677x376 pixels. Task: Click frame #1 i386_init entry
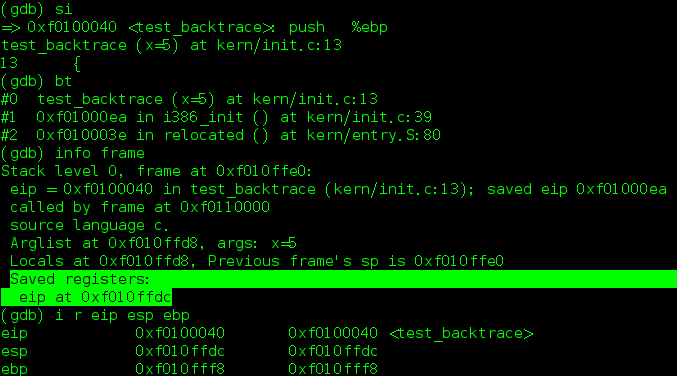pos(216,117)
